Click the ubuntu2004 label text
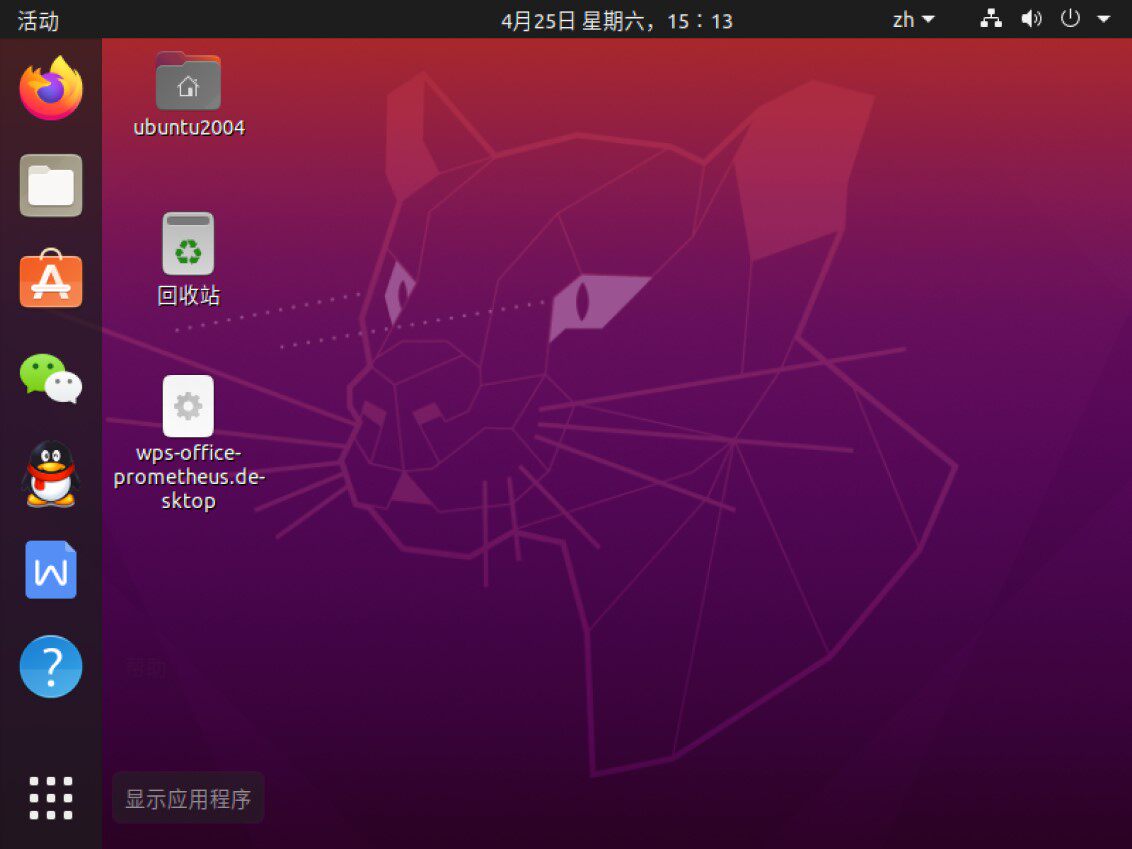Image resolution: width=1132 pixels, height=849 pixels. (189, 127)
